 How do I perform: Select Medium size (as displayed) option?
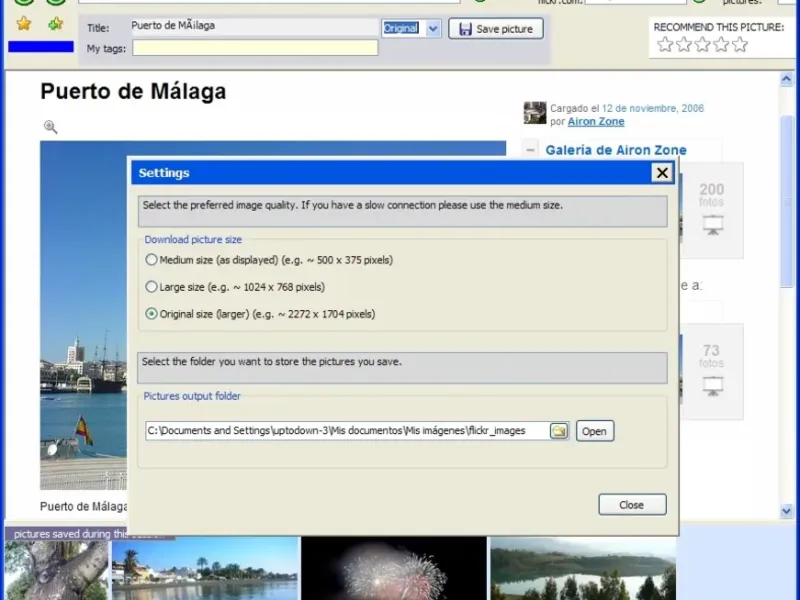click(151, 260)
